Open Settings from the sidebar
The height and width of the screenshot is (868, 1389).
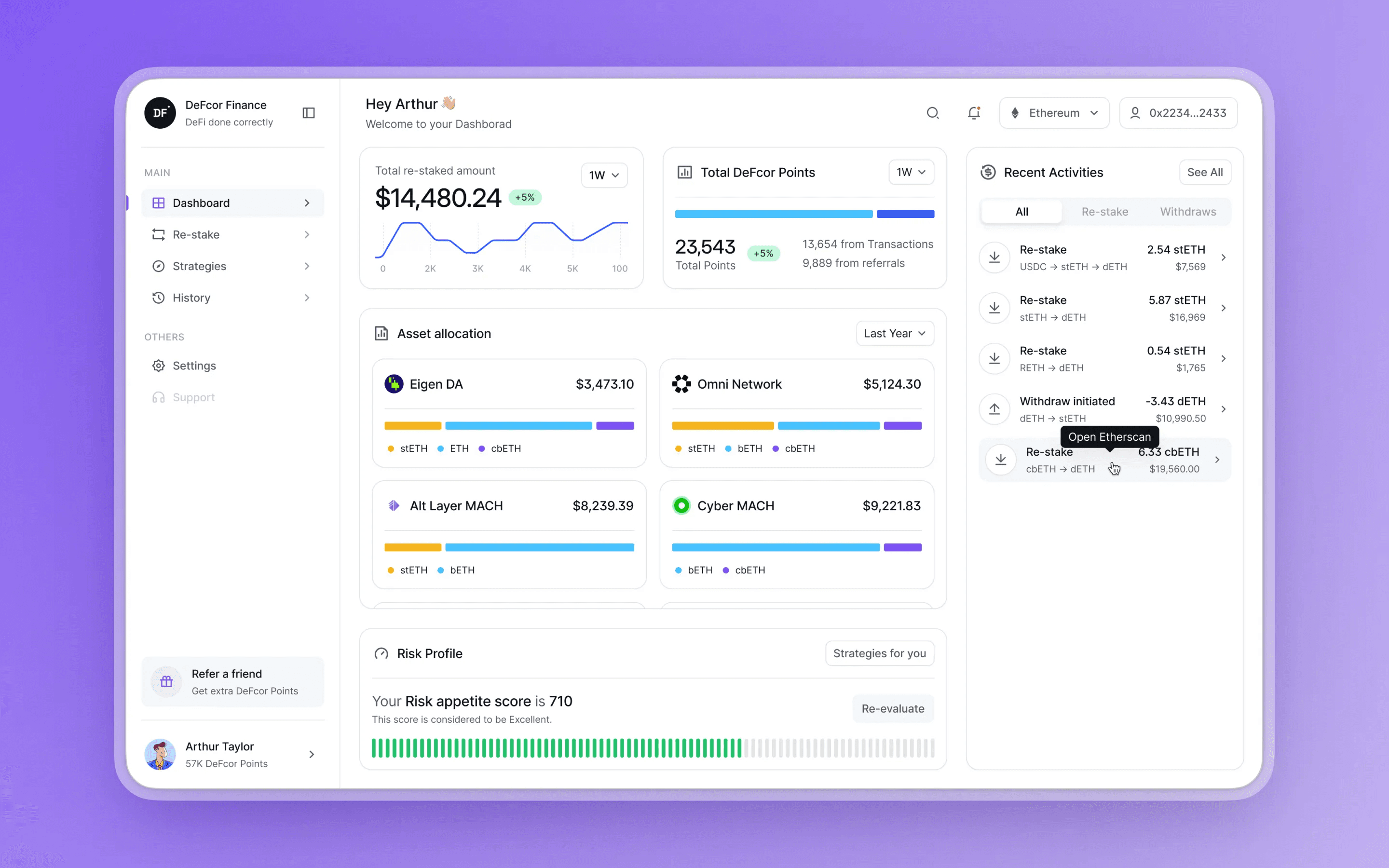(x=194, y=366)
